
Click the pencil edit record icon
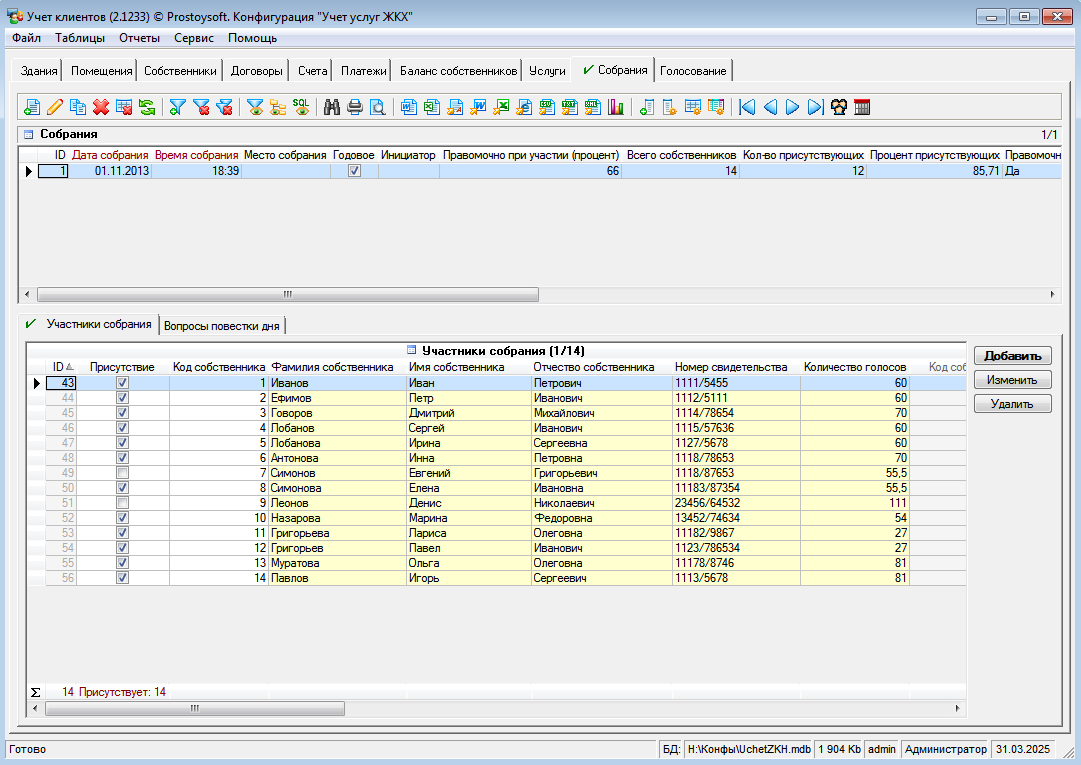coord(55,107)
